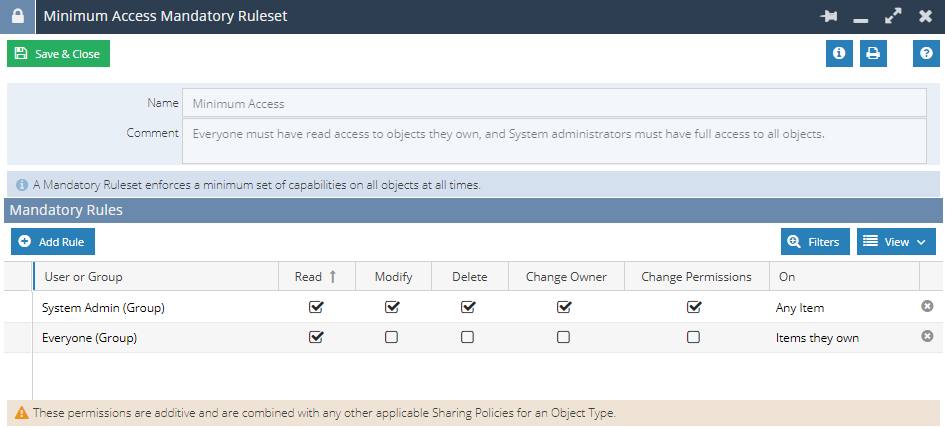
Task: Open the Filters panel
Action: [x=815, y=242]
